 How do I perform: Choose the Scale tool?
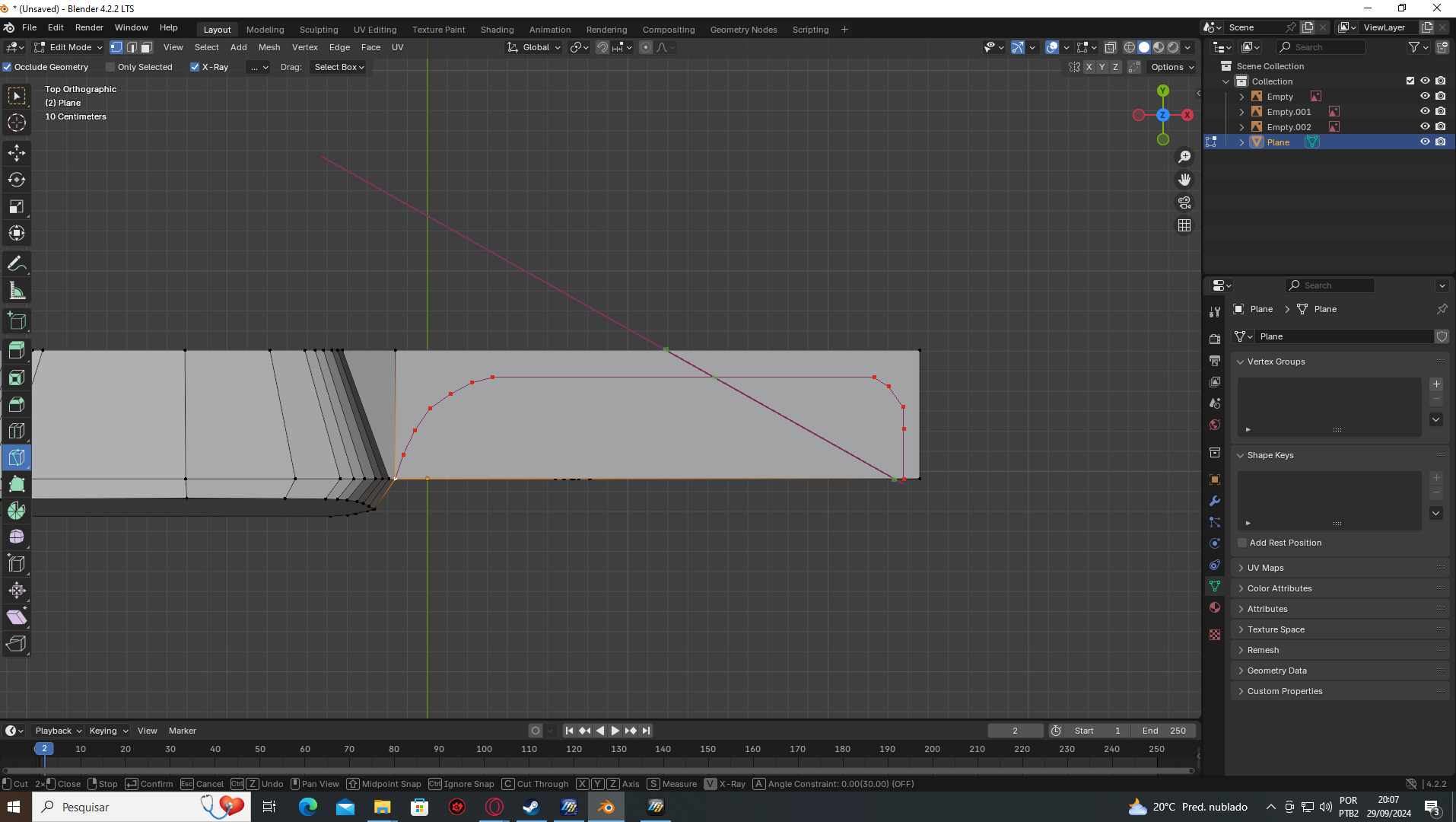click(17, 206)
